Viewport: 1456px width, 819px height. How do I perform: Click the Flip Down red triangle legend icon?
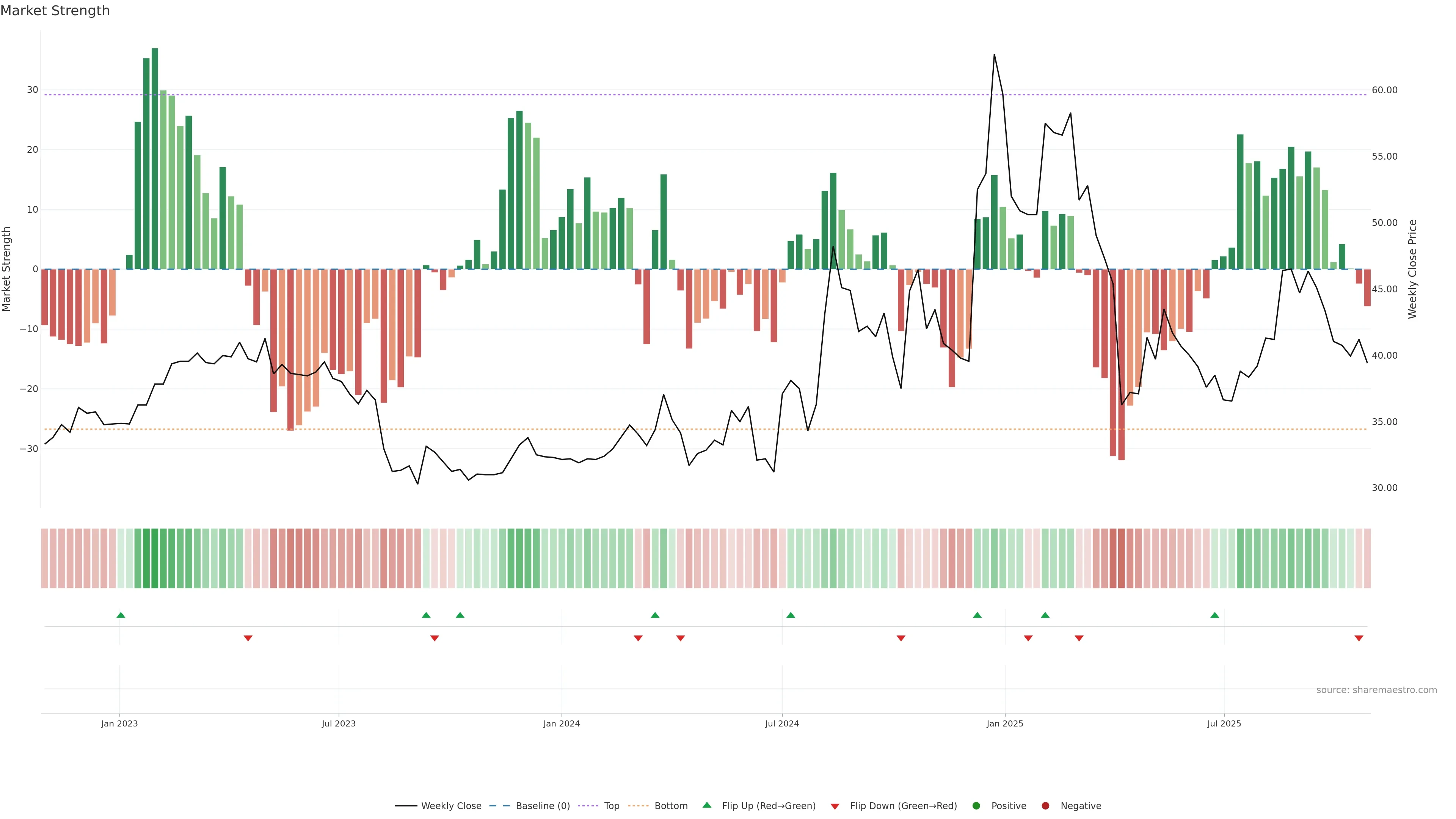835,806
